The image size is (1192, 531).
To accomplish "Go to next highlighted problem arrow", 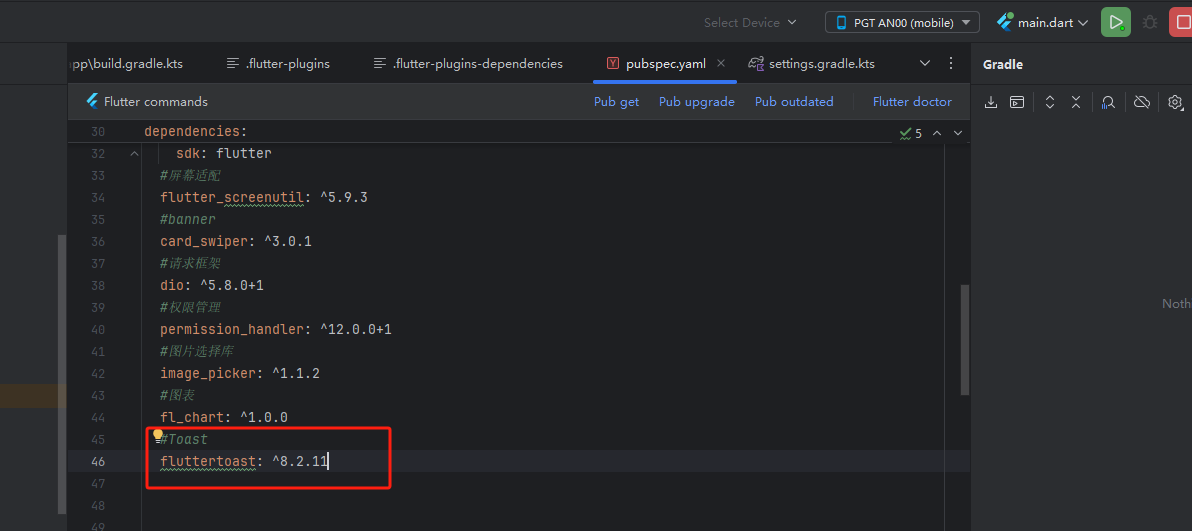I will point(958,133).
